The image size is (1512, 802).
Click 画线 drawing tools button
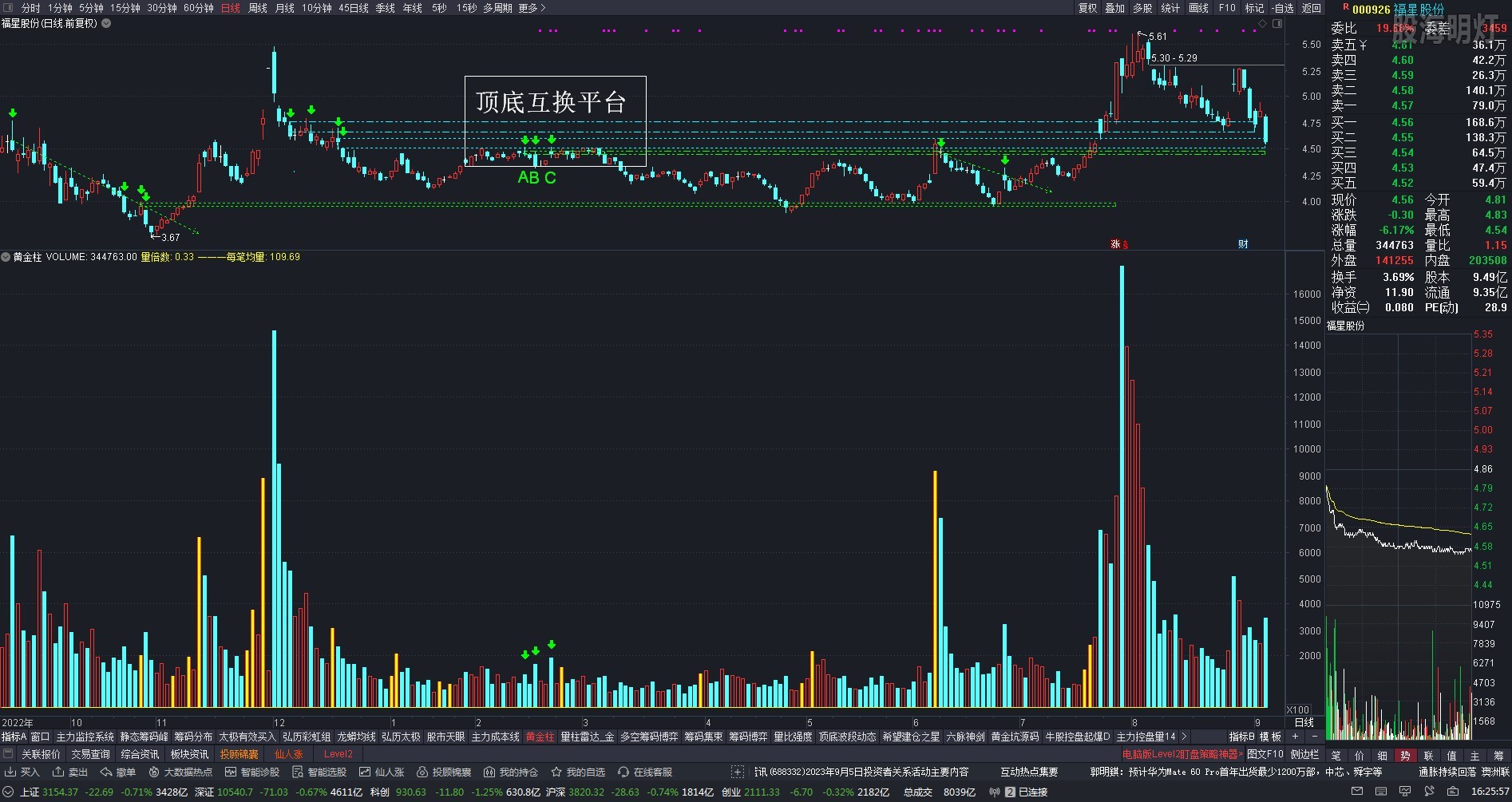(x=1198, y=8)
